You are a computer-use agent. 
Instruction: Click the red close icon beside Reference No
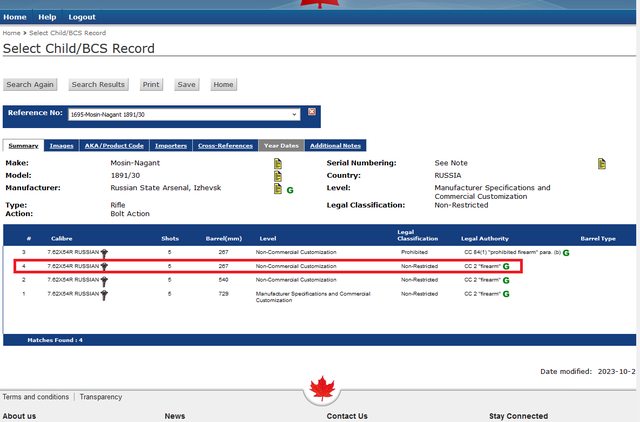(312, 112)
